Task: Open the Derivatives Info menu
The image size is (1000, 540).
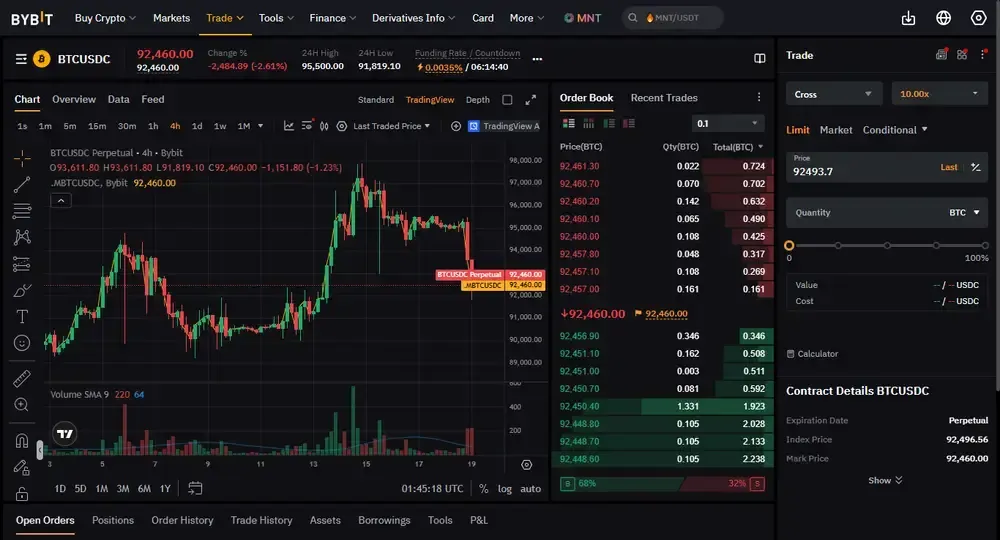Action: click(x=413, y=18)
